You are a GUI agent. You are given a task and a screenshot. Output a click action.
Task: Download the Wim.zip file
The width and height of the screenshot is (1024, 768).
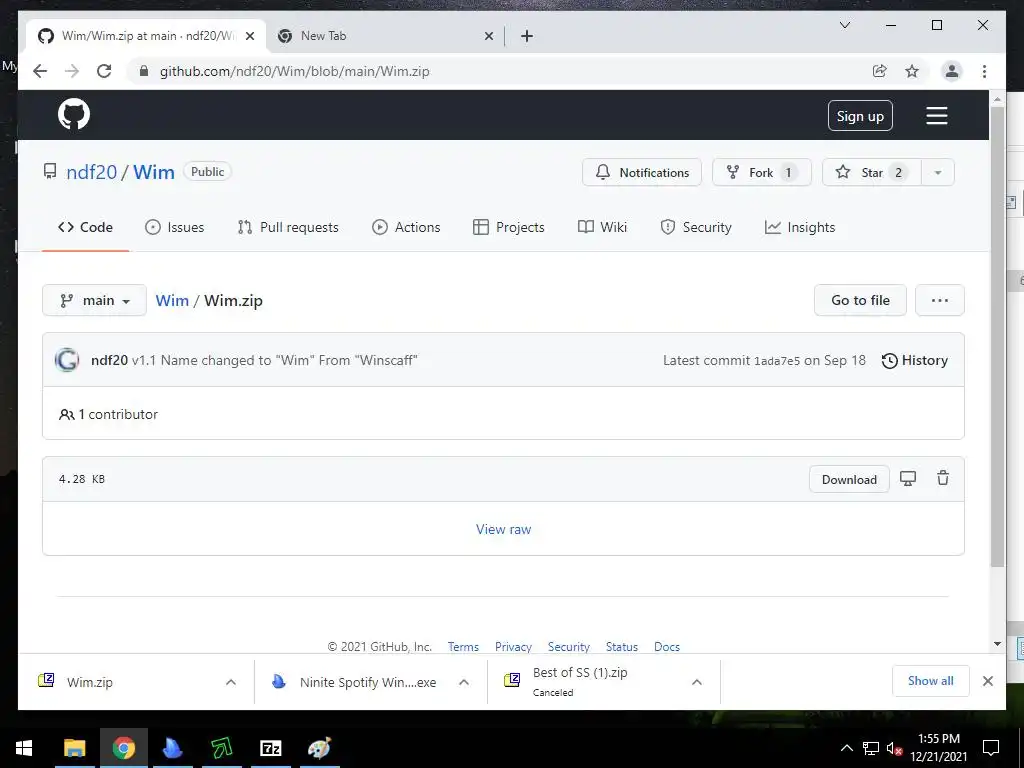pos(849,479)
